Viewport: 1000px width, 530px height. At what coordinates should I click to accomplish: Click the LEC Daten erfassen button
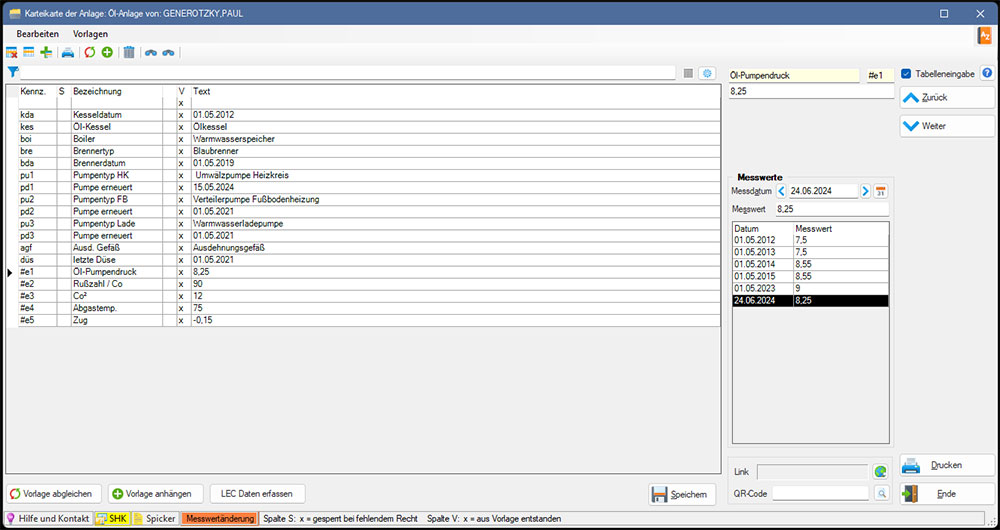click(257, 494)
